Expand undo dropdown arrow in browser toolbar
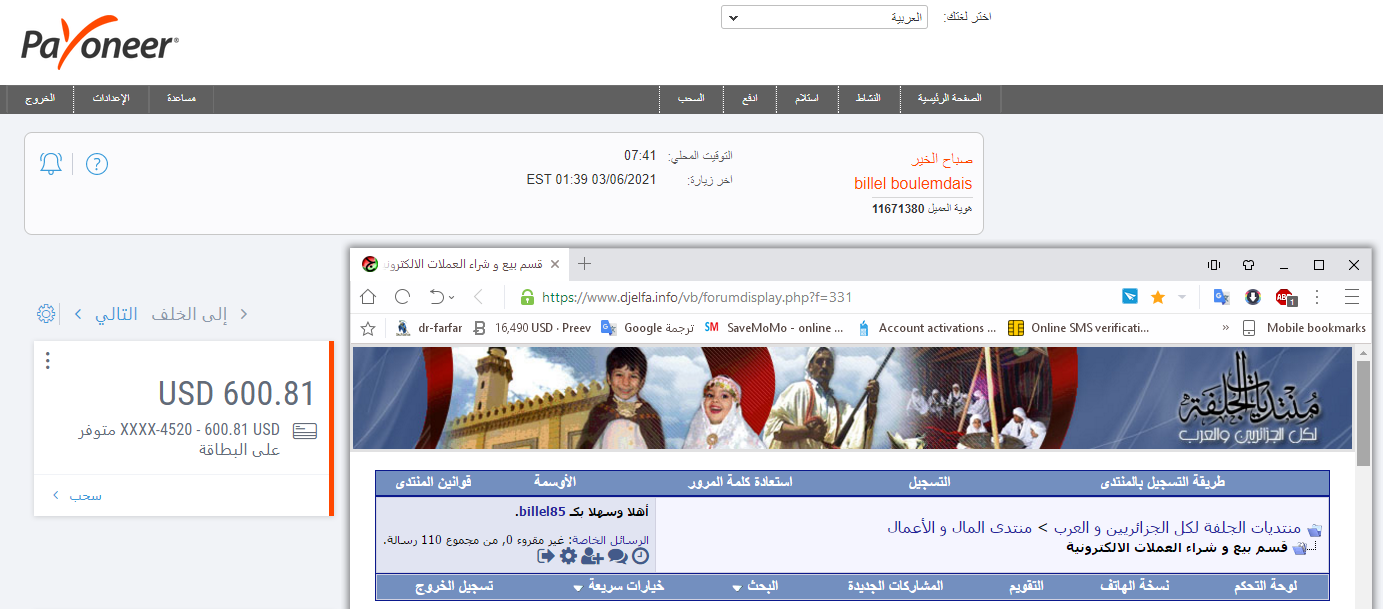The height and width of the screenshot is (609, 1383). [452, 297]
